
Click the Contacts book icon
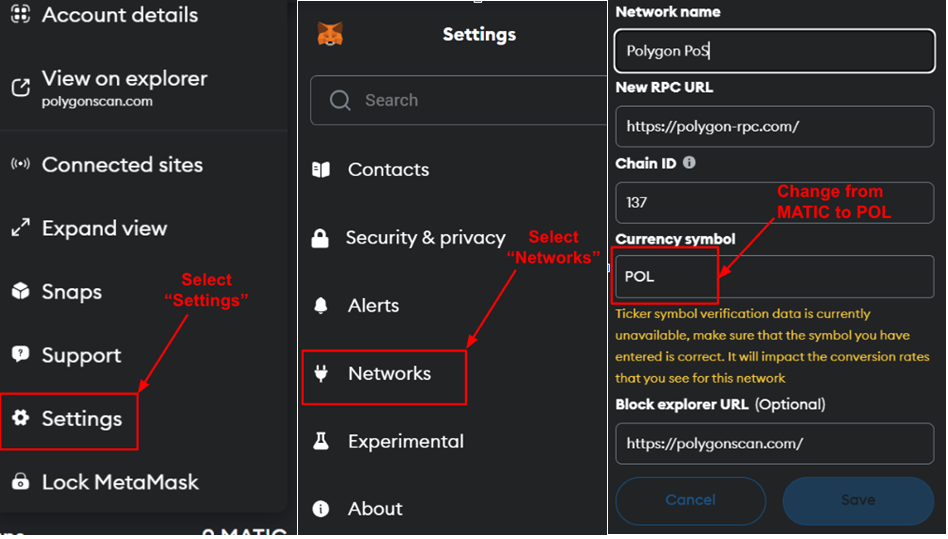point(321,169)
